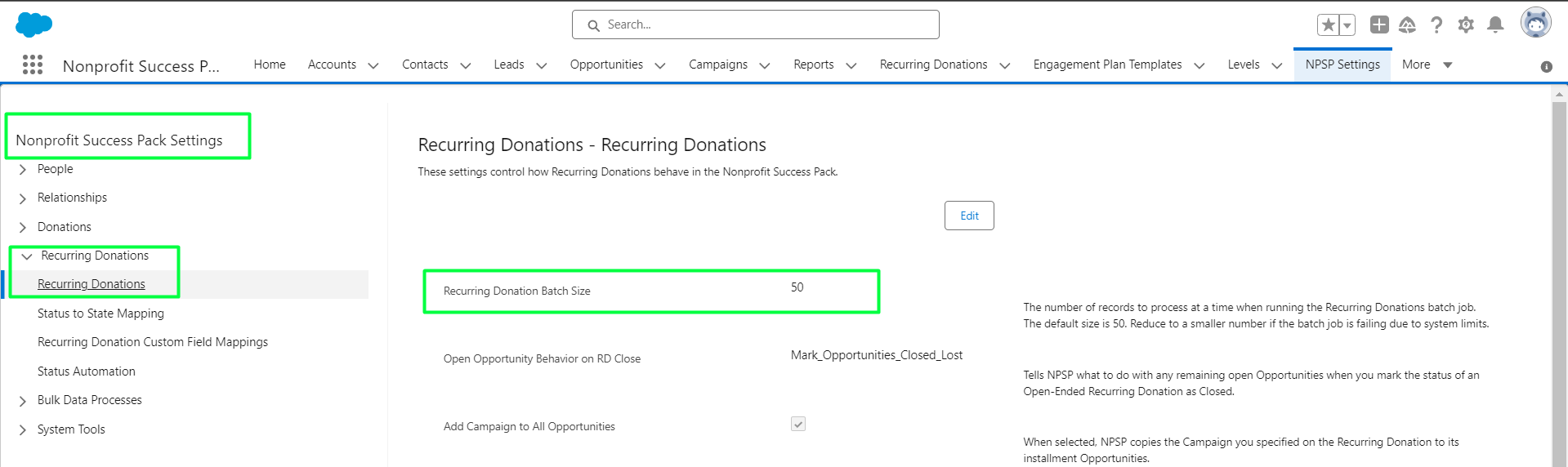This screenshot has height=467, width=1568.
Task: Focus the global Search field
Action: (756, 24)
